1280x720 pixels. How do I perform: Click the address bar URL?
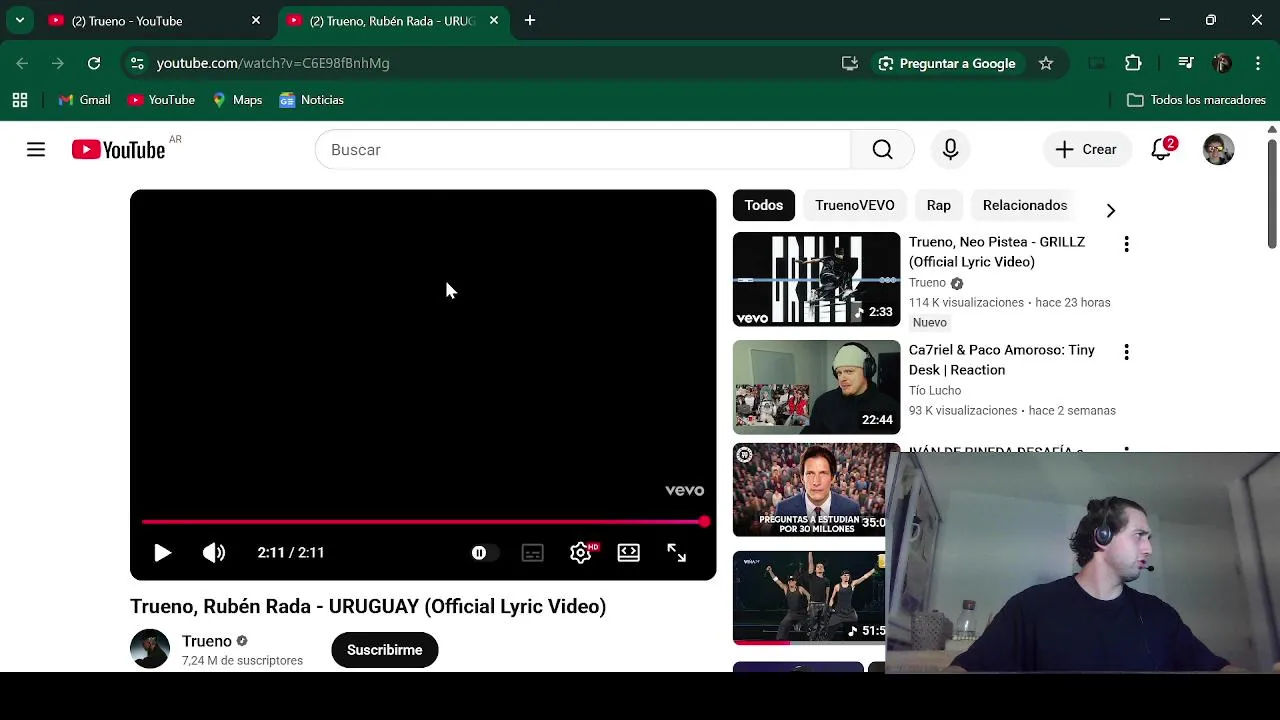coord(273,63)
